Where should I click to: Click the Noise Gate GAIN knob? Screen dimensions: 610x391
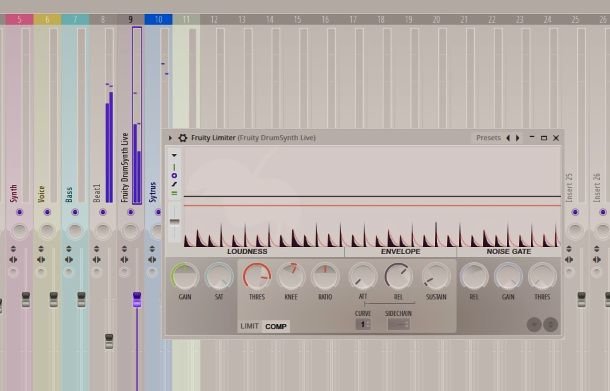pos(508,276)
